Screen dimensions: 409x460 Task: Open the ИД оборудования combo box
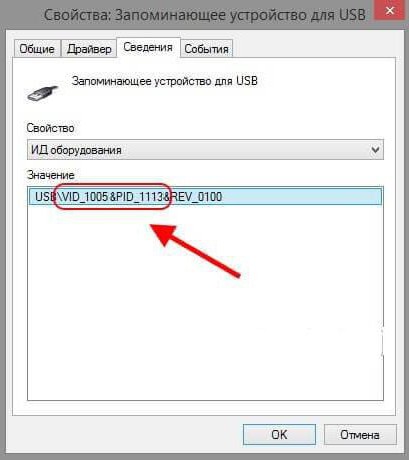205,150
